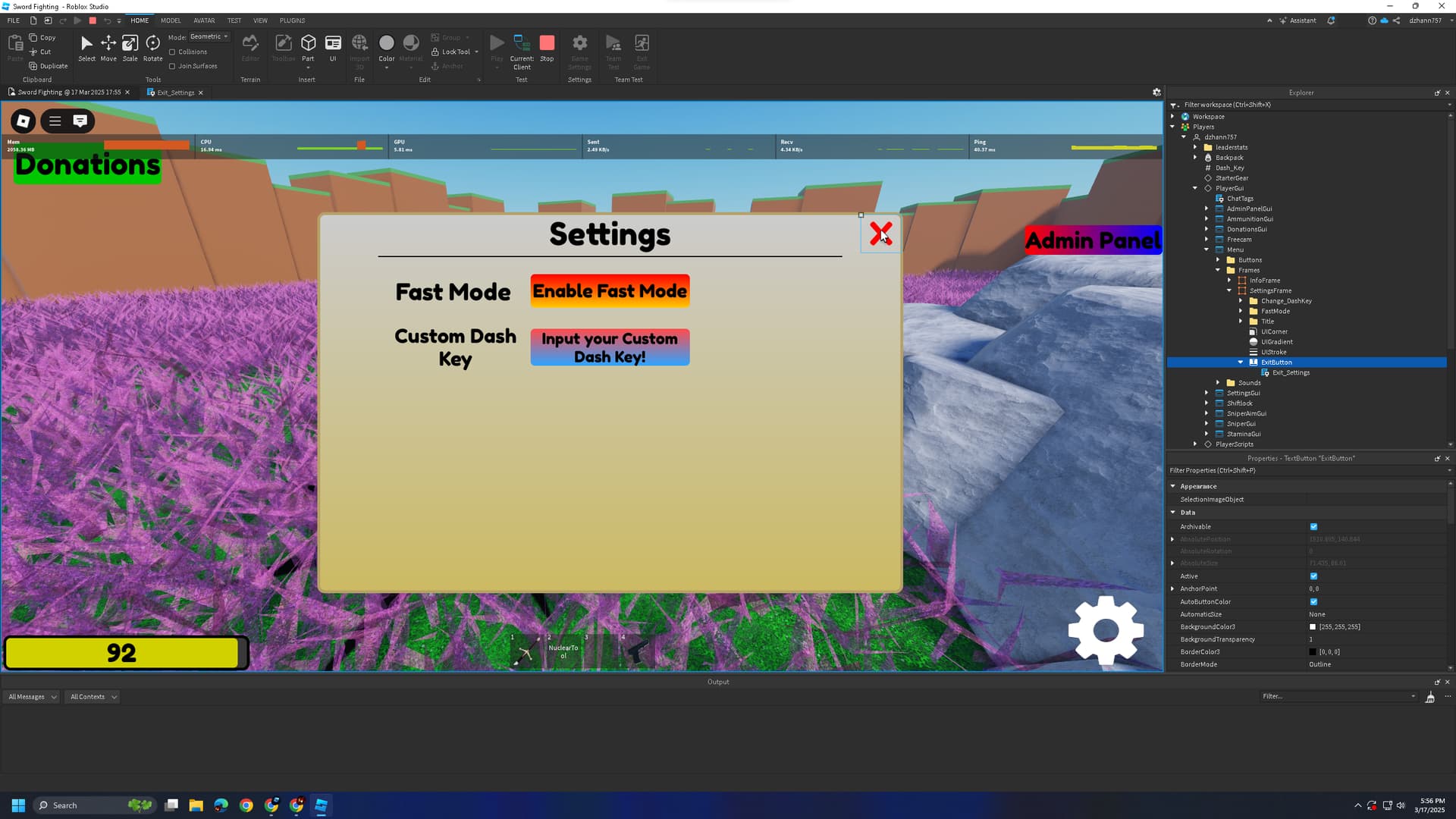Click the BorderColor3 black swatch

tap(1313, 652)
